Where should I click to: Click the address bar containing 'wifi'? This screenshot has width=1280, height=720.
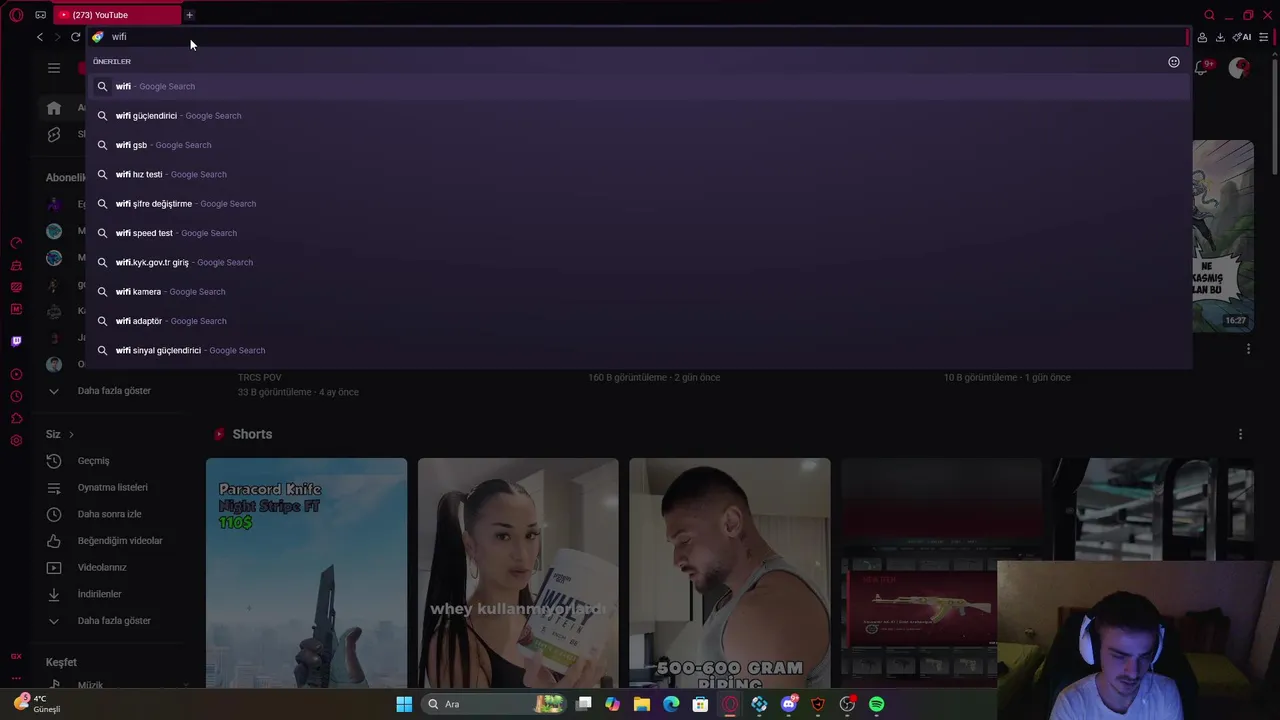coord(640,37)
